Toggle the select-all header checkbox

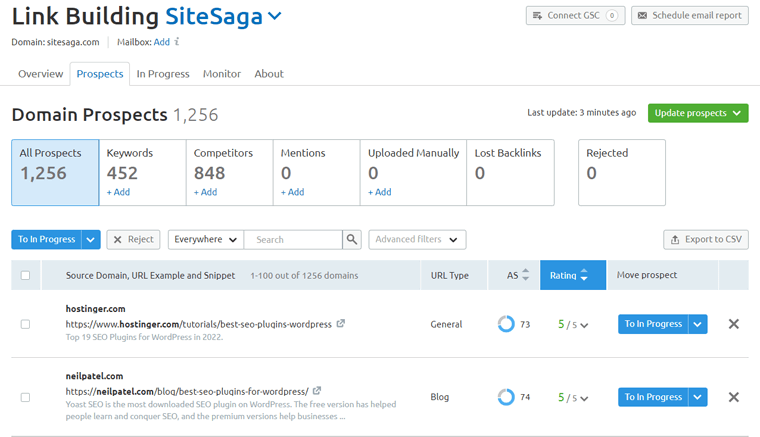coord(25,275)
